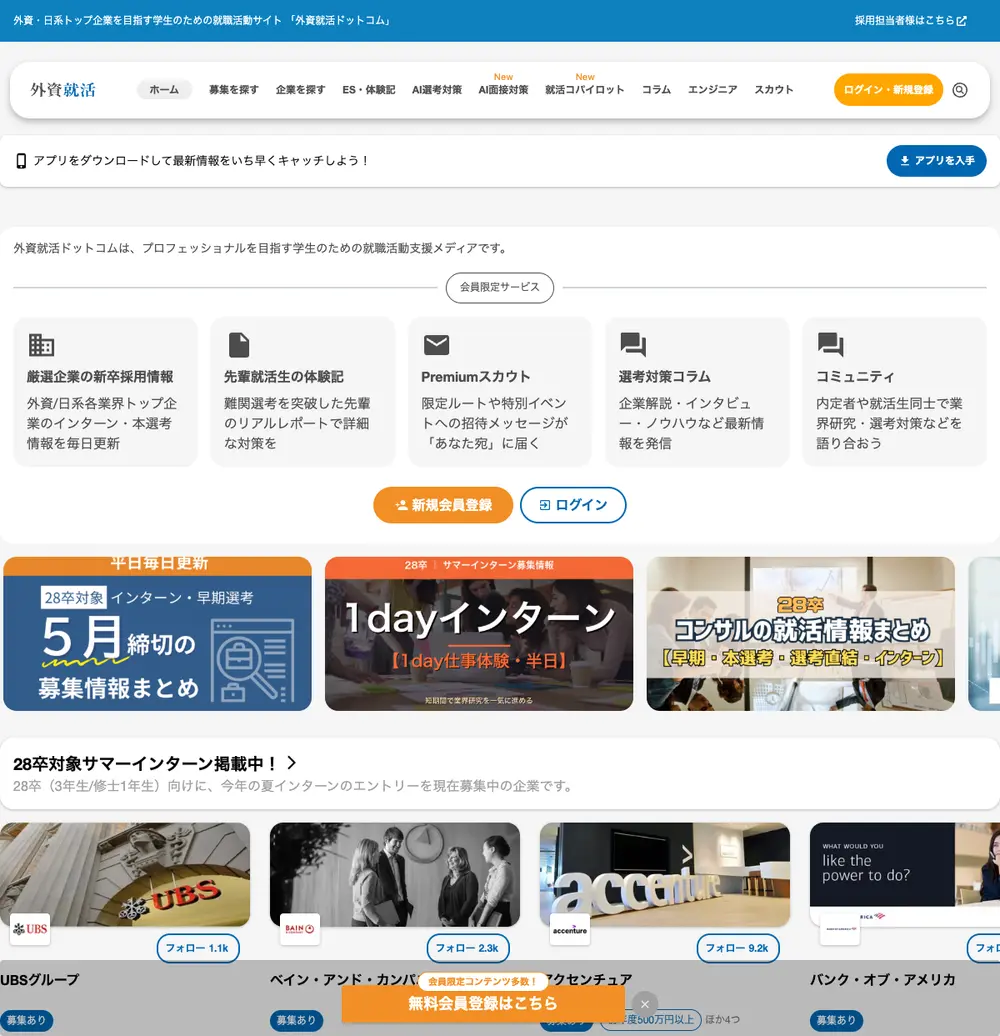1000x1036 pixels.
Task: Click the 28卒対象サマーインターン掲載中！ heading
Action: point(145,764)
